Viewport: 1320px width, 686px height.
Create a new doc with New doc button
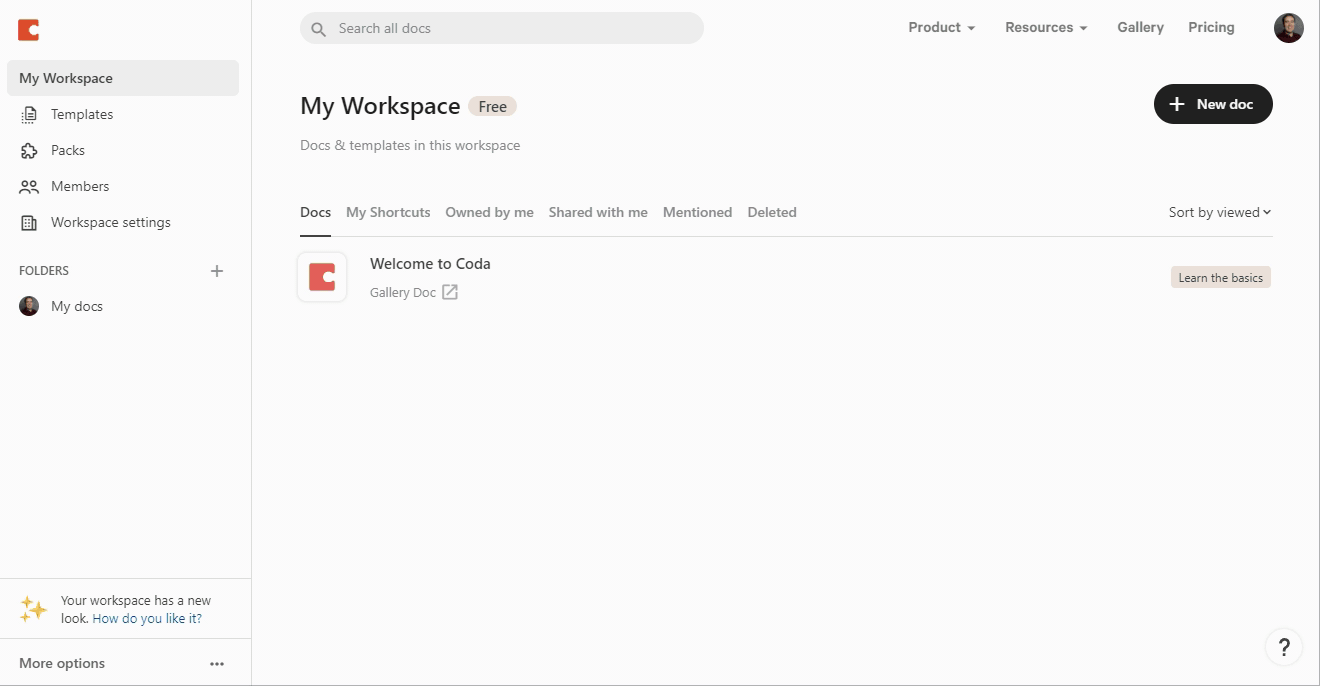(1213, 104)
